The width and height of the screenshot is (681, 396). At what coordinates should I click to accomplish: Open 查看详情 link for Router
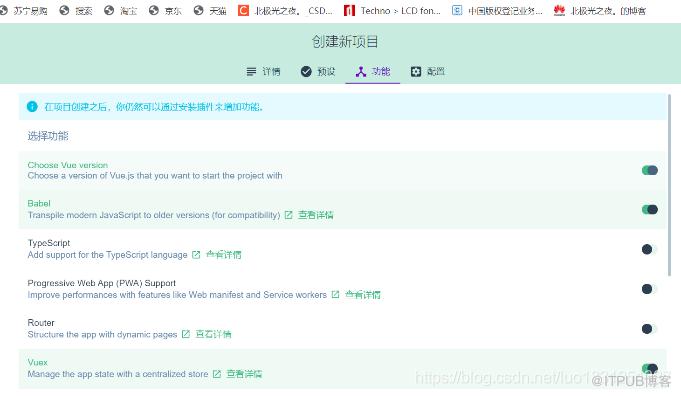(x=213, y=334)
